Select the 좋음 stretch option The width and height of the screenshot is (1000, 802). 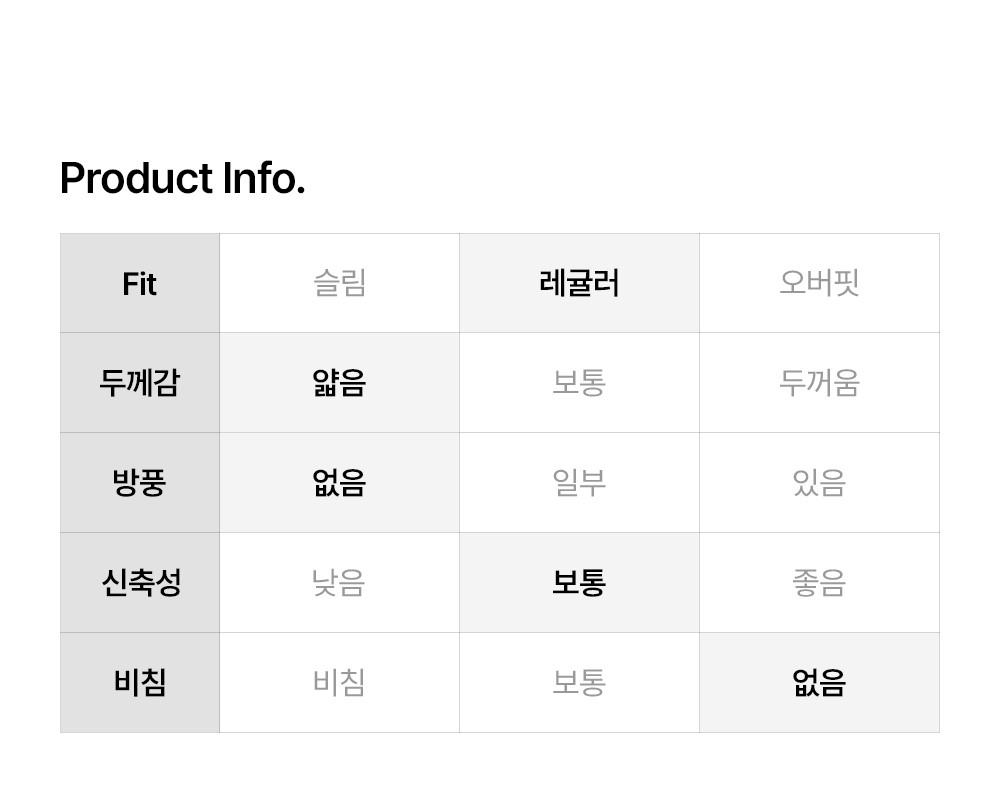(x=819, y=583)
